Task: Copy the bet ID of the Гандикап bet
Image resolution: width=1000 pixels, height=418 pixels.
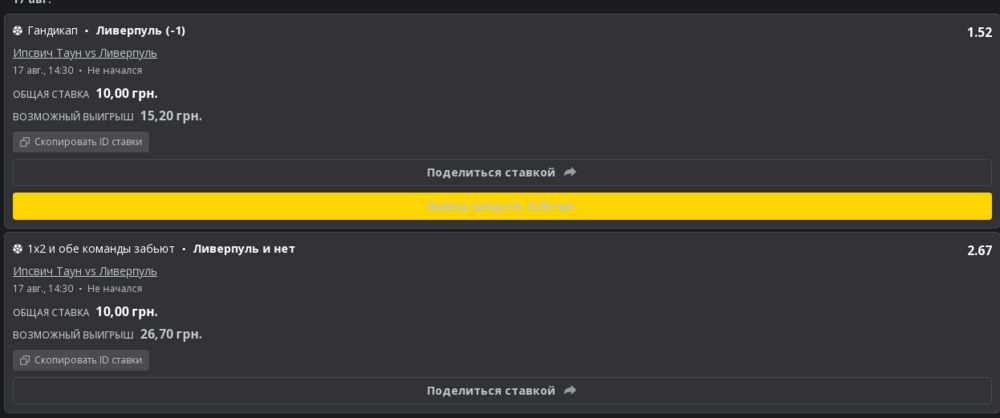Action: [81, 142]
